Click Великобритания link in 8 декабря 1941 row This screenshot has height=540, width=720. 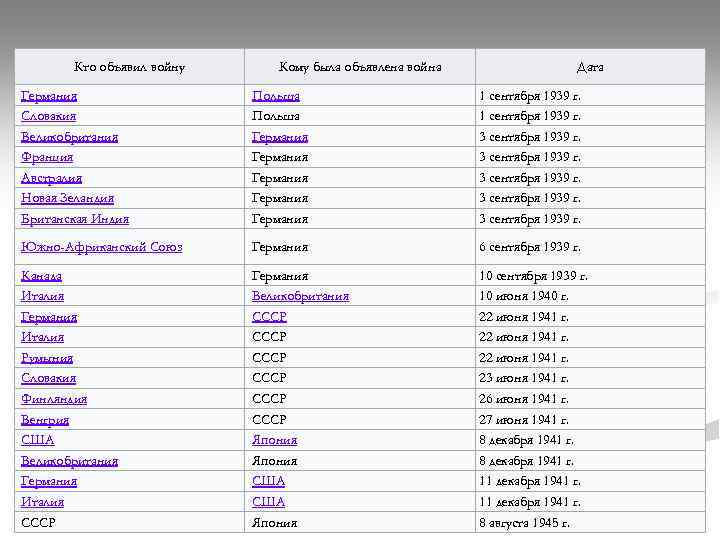pos(69,461)
